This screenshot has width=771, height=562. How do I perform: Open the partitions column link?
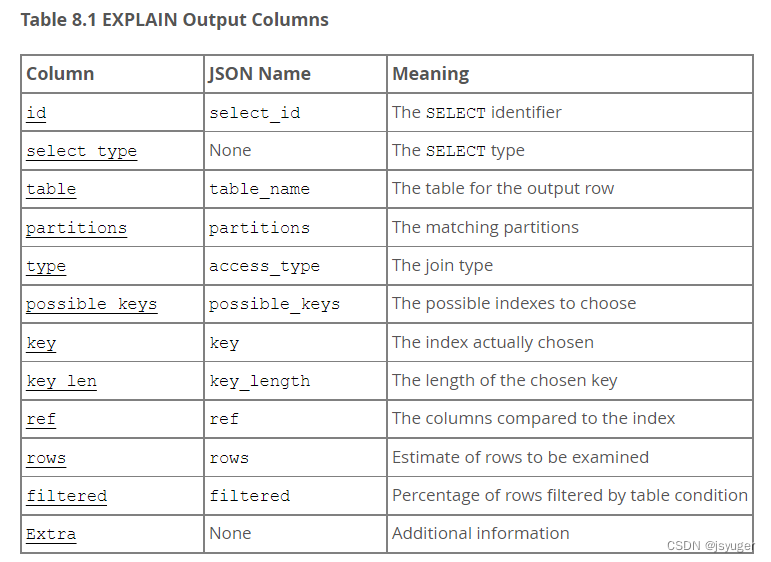coord(76,228)
